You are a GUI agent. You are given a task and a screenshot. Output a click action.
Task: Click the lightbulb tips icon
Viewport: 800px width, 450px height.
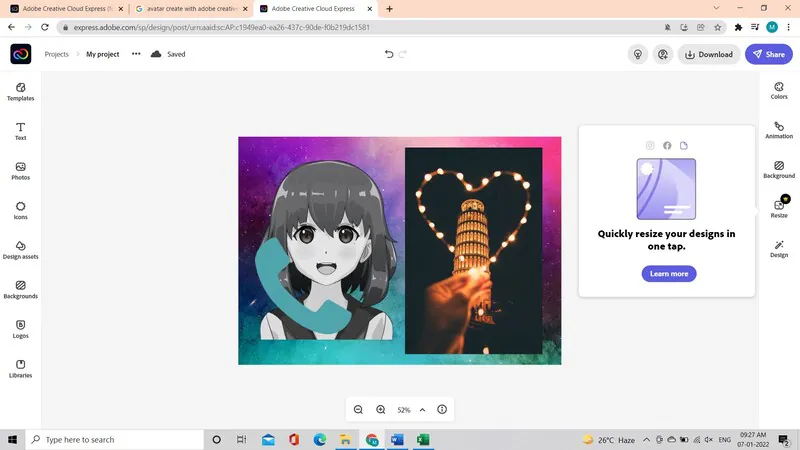[x=637, y=54]
